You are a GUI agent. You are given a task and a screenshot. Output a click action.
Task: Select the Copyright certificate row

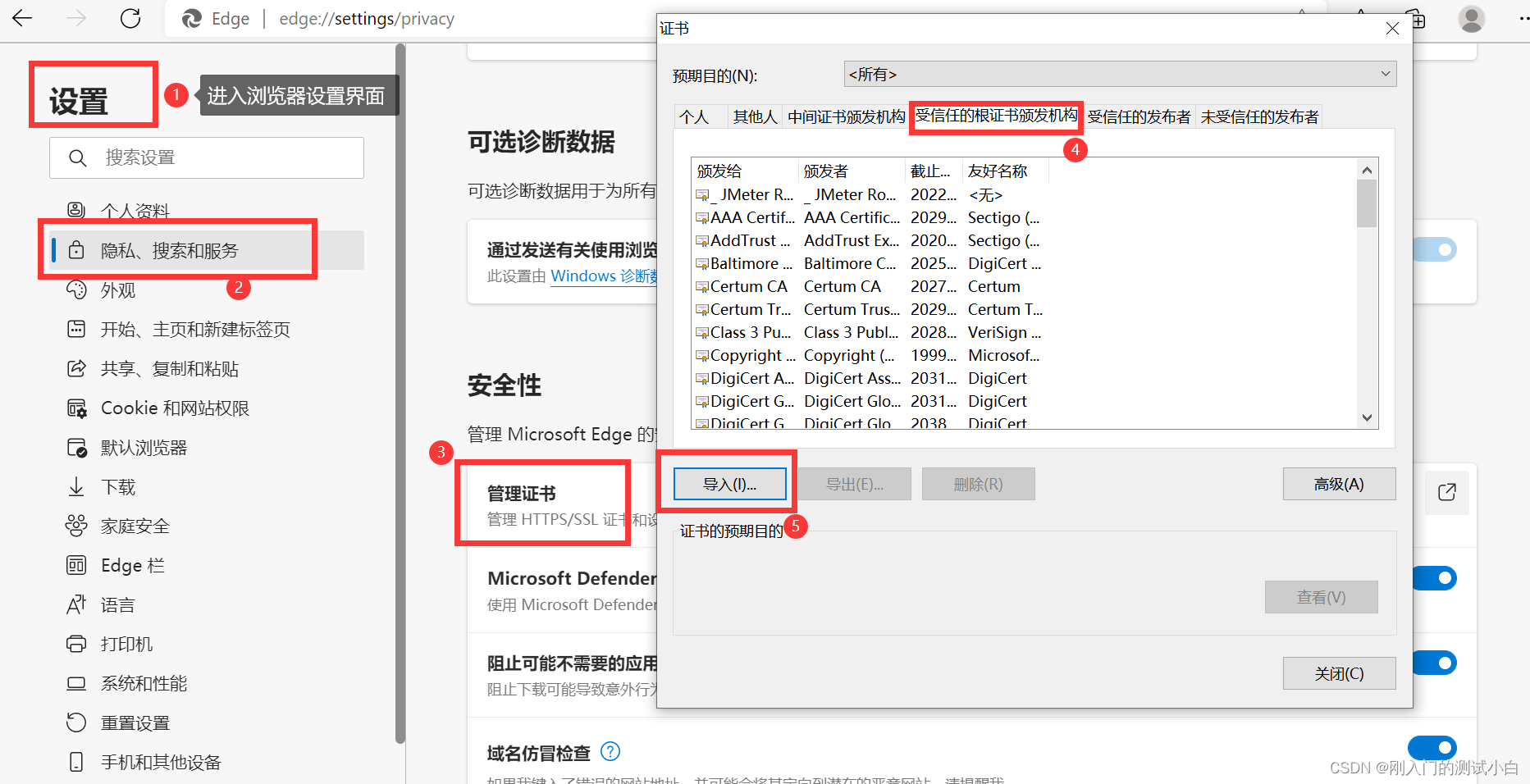870,355
